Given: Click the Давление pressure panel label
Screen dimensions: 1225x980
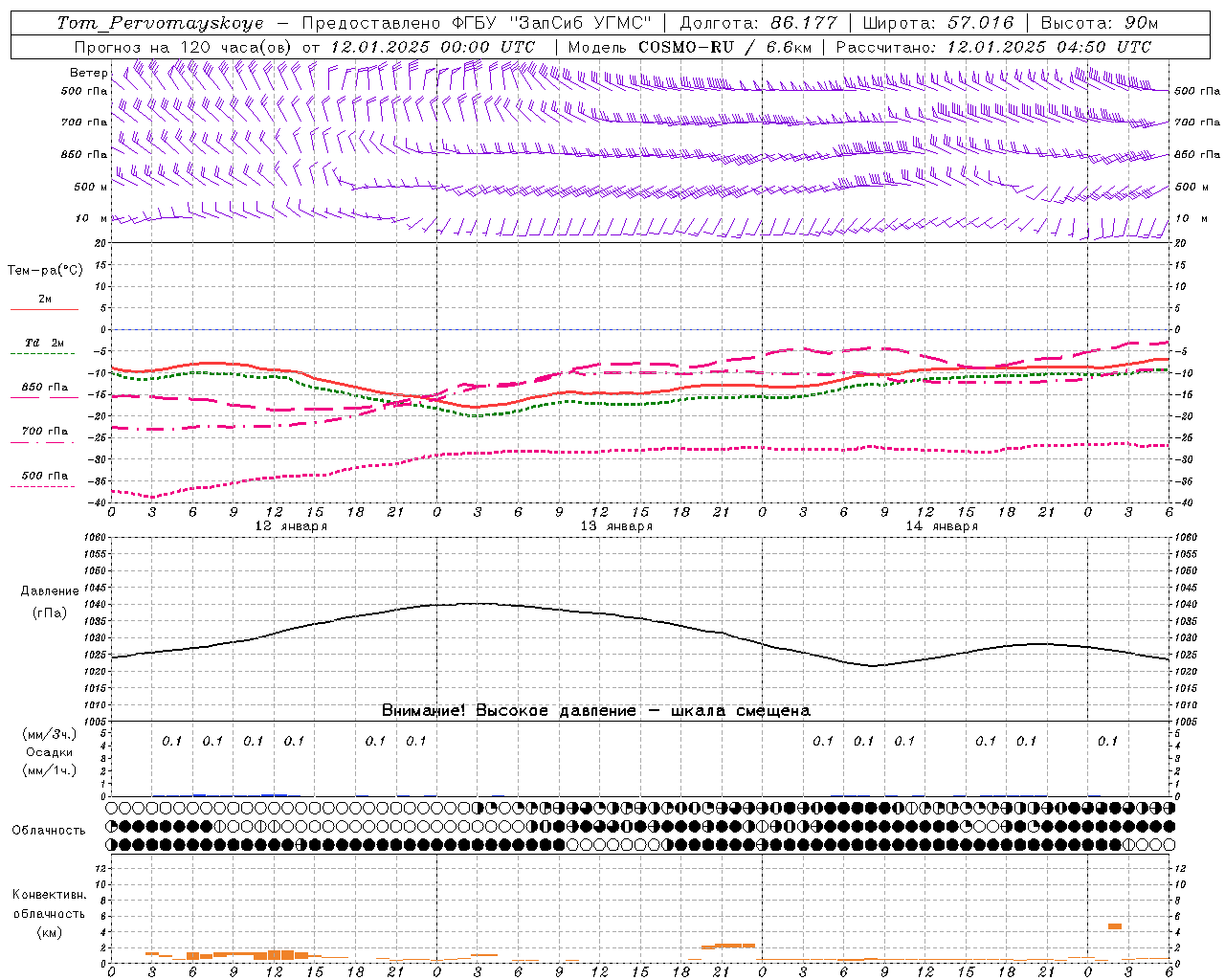Looking at the screenshot, I should click(50, 591).
